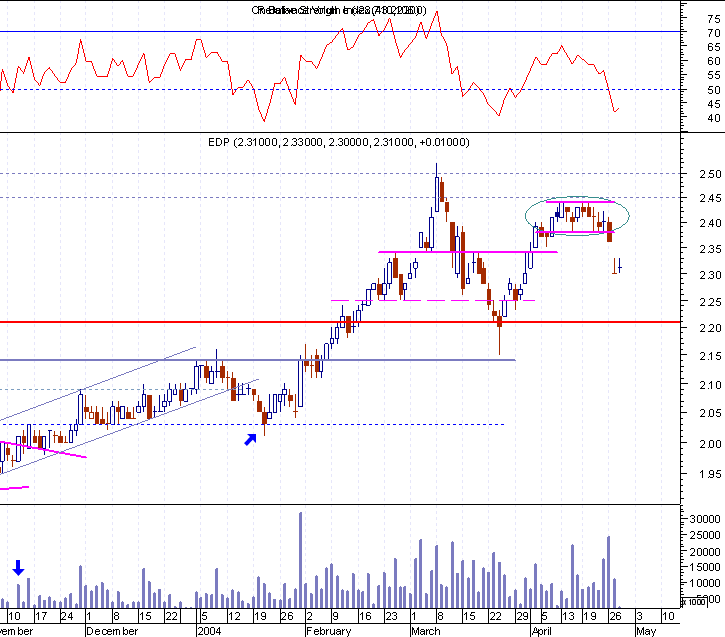Click the March month label
The image size is (725, 637).
click(426, 631)
